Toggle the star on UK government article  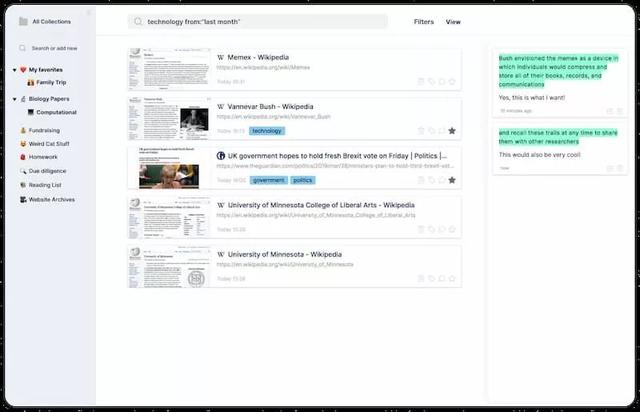tap(452, 180)
